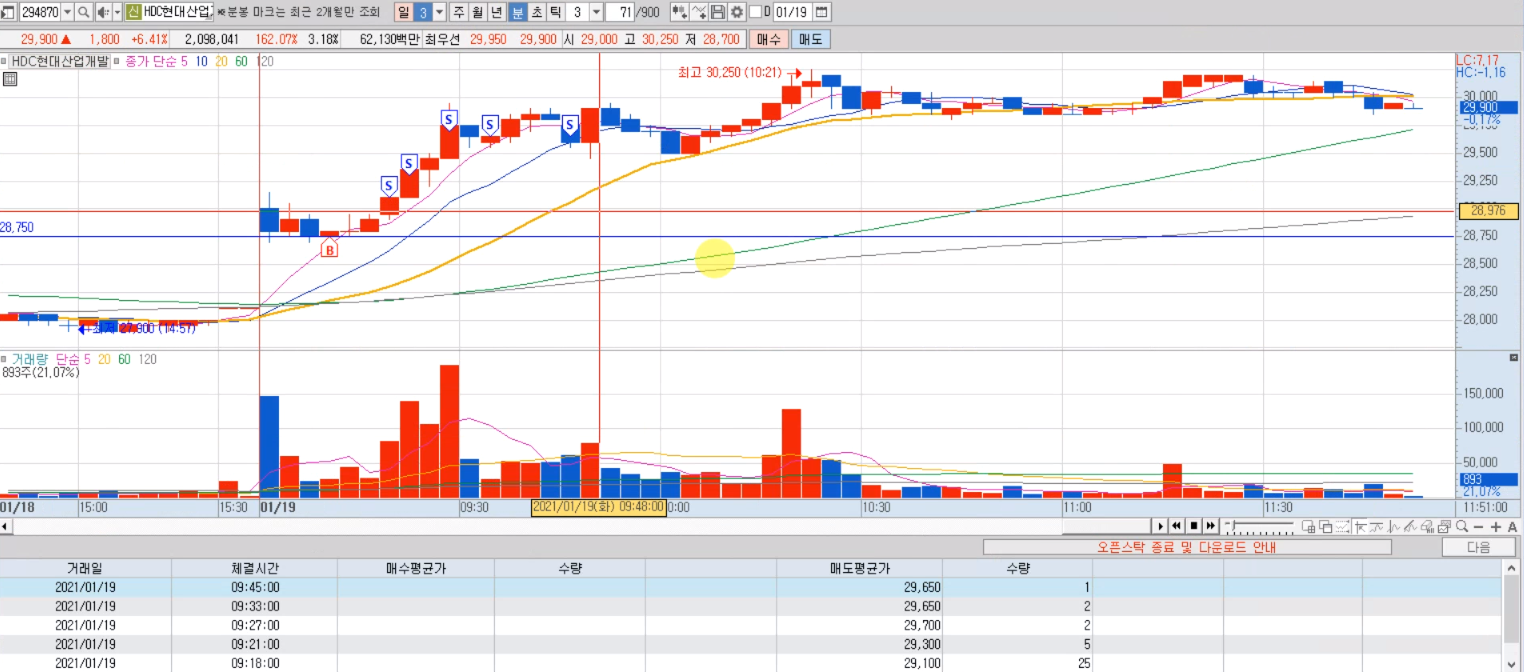This screenshot has height=672, width=1524.
Task: Select the 분 minute period button
Action: 517,12
